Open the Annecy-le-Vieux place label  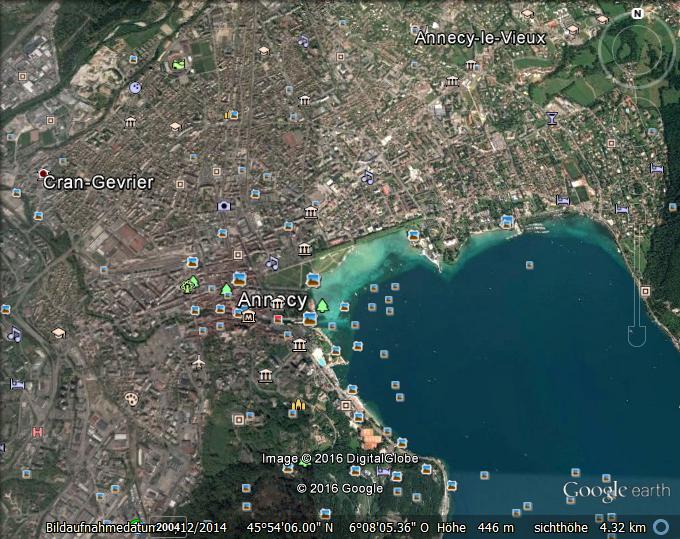[x=480, y=38]
